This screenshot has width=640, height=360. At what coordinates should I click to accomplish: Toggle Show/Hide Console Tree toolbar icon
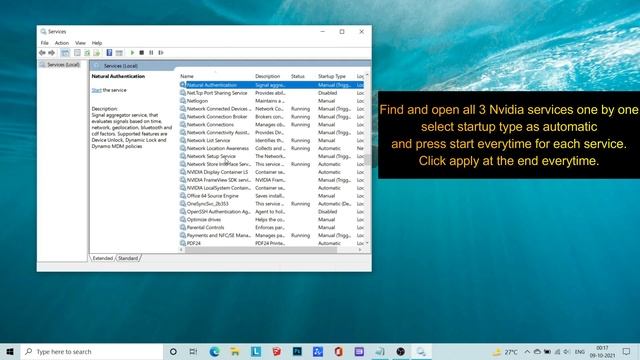coord(65,53)
